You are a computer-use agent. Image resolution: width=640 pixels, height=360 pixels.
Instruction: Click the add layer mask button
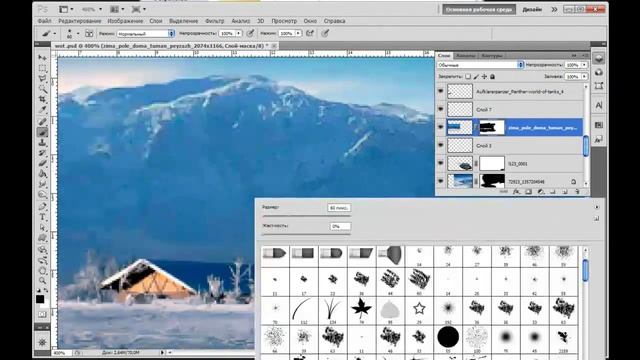(x=528, y=191)
